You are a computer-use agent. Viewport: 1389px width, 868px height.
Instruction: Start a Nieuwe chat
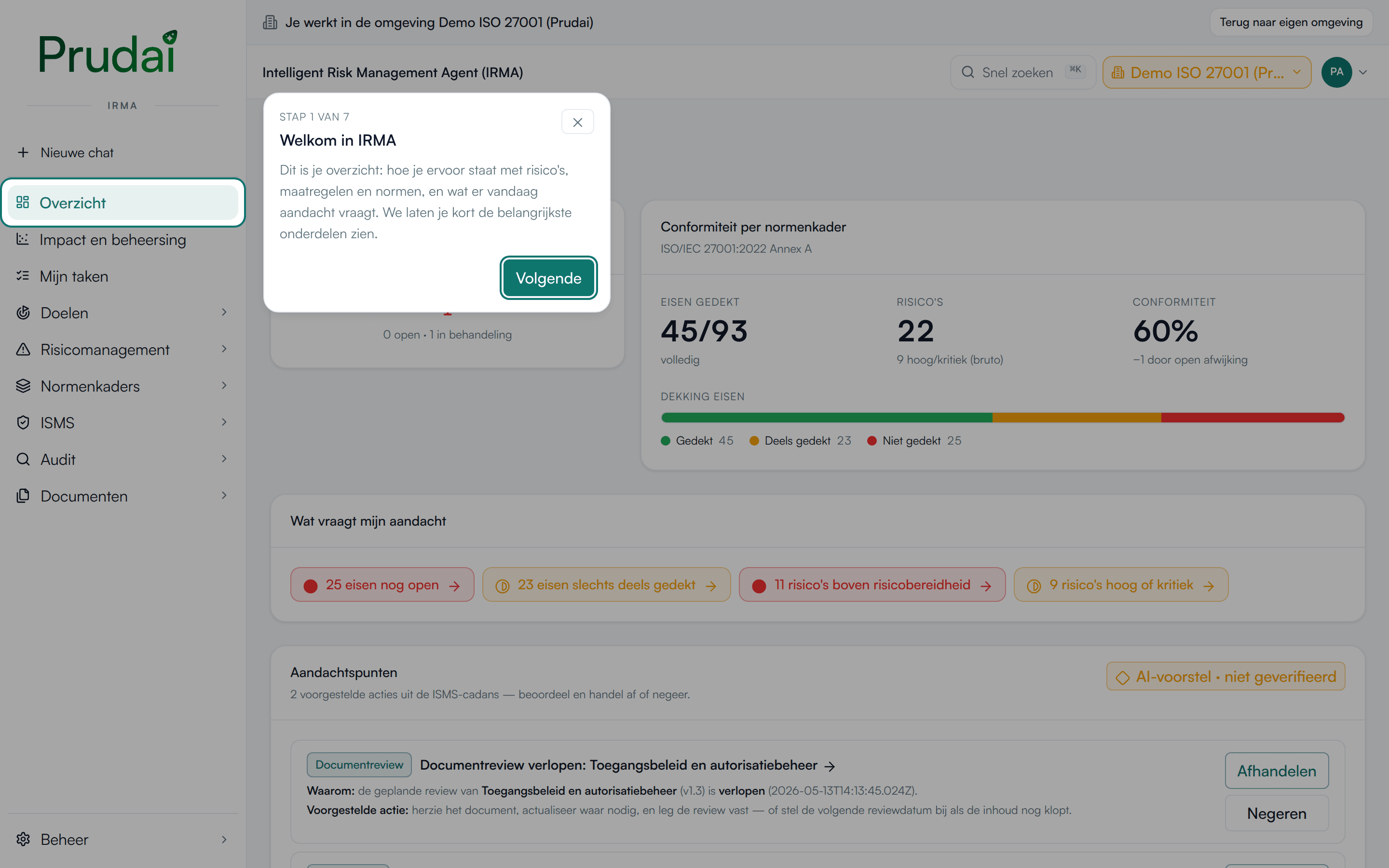tap(123, 153)
